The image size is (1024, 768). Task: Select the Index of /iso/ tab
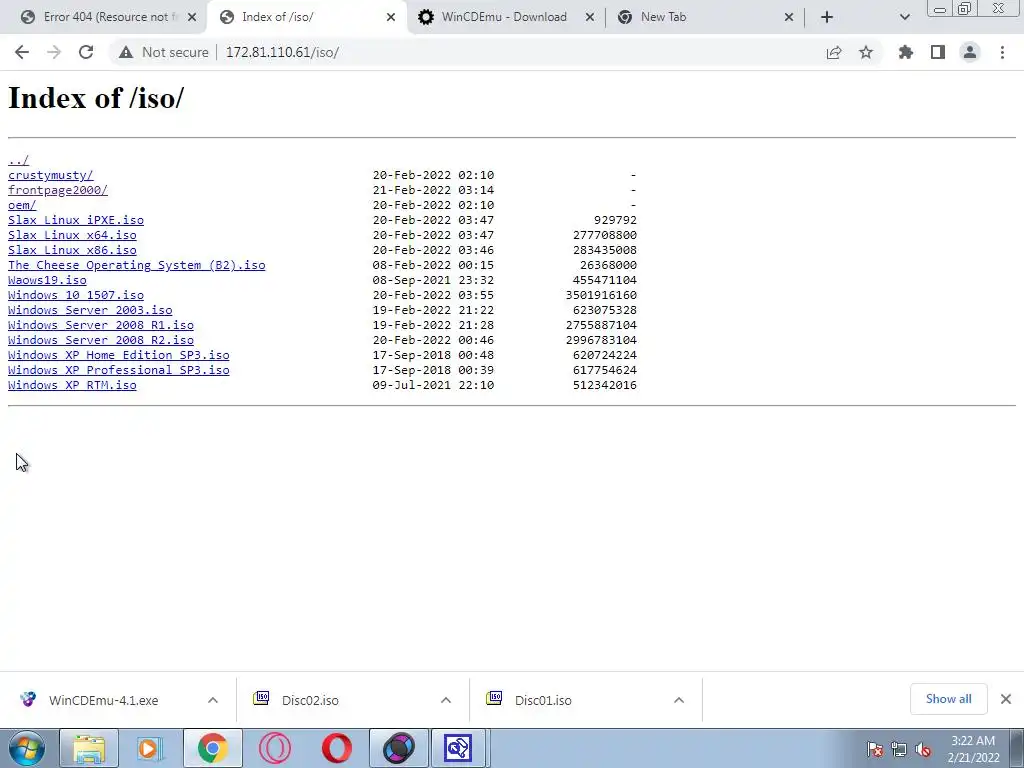[x=307, y=17]
